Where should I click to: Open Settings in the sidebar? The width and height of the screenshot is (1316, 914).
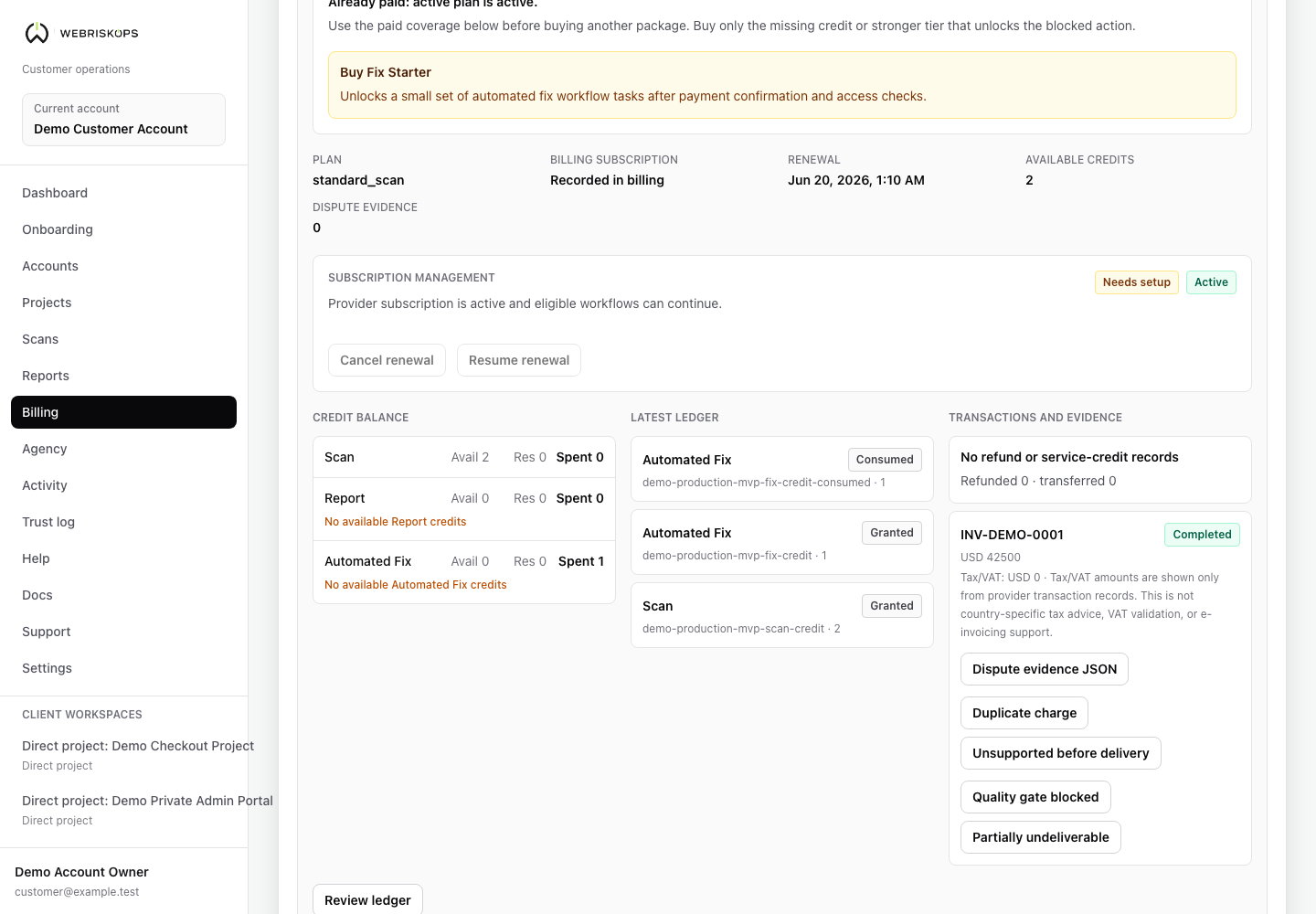123,668
